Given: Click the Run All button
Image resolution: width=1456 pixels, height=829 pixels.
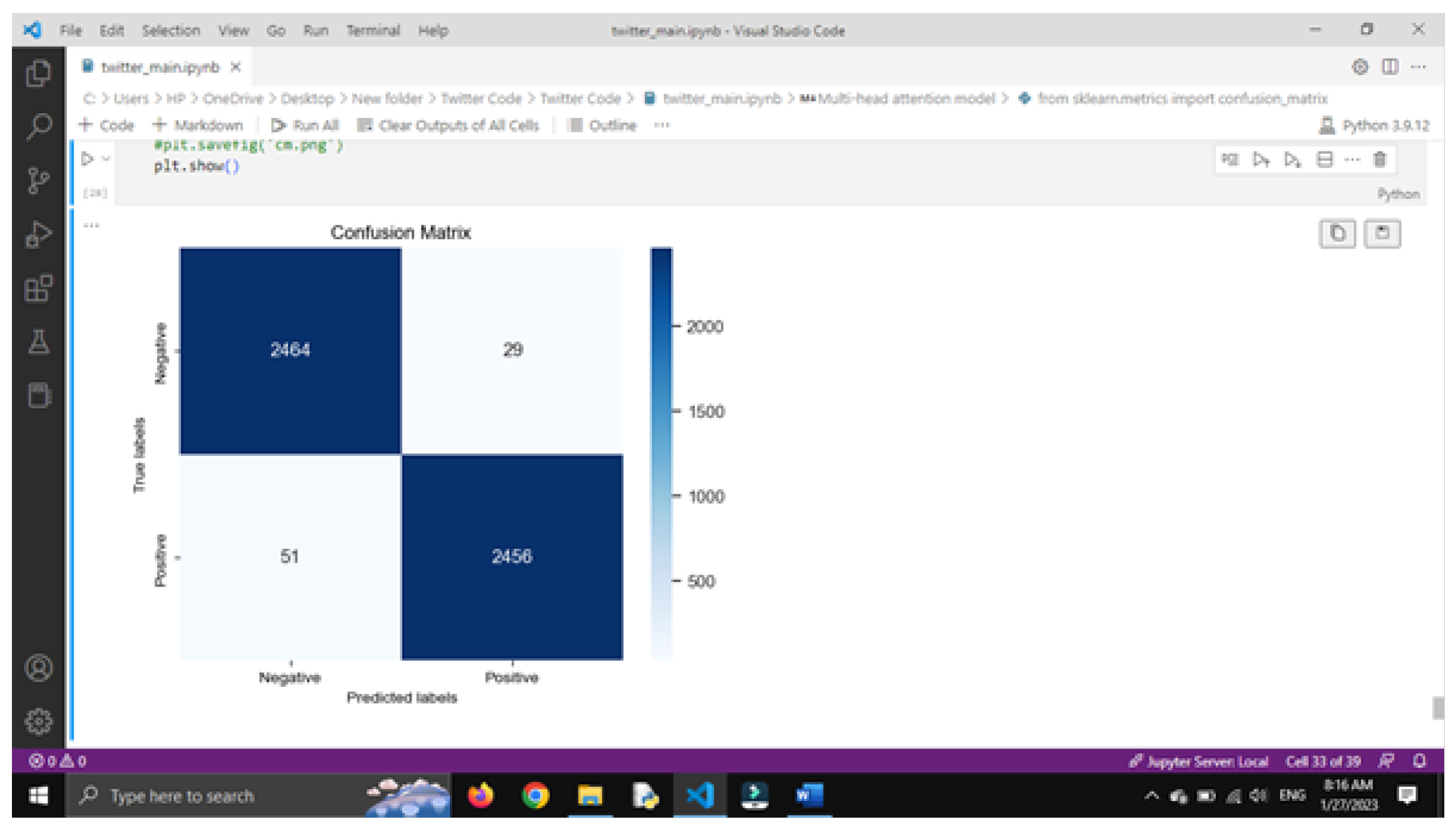Looking at the screenshot, I should tap(306, 125).
